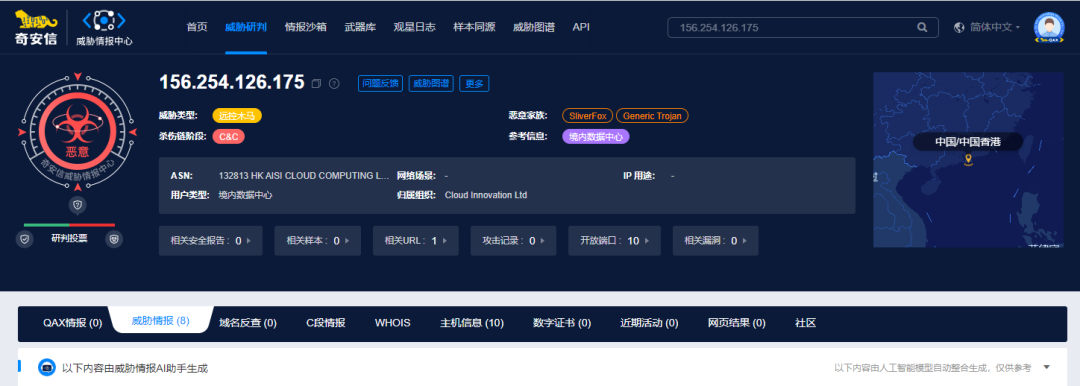The width and height of the screenshot is (1080, 386).
Task: Switch to 主机信息 (10) tab
Action: coord(472,323)
